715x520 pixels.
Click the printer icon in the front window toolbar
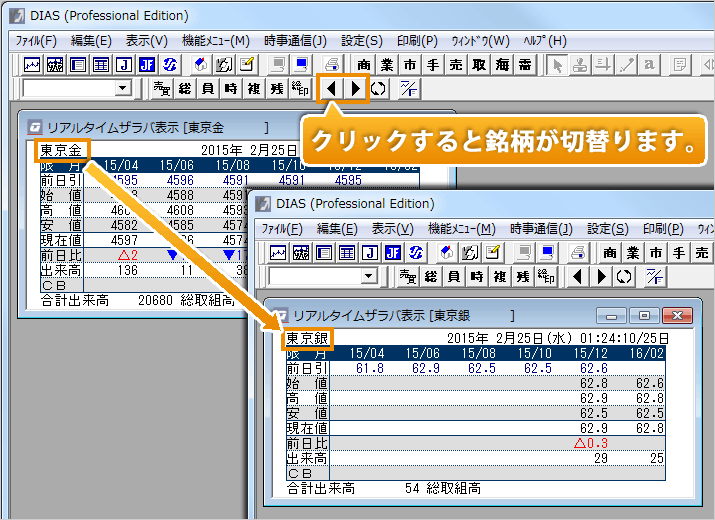click(x=580, y=252)
